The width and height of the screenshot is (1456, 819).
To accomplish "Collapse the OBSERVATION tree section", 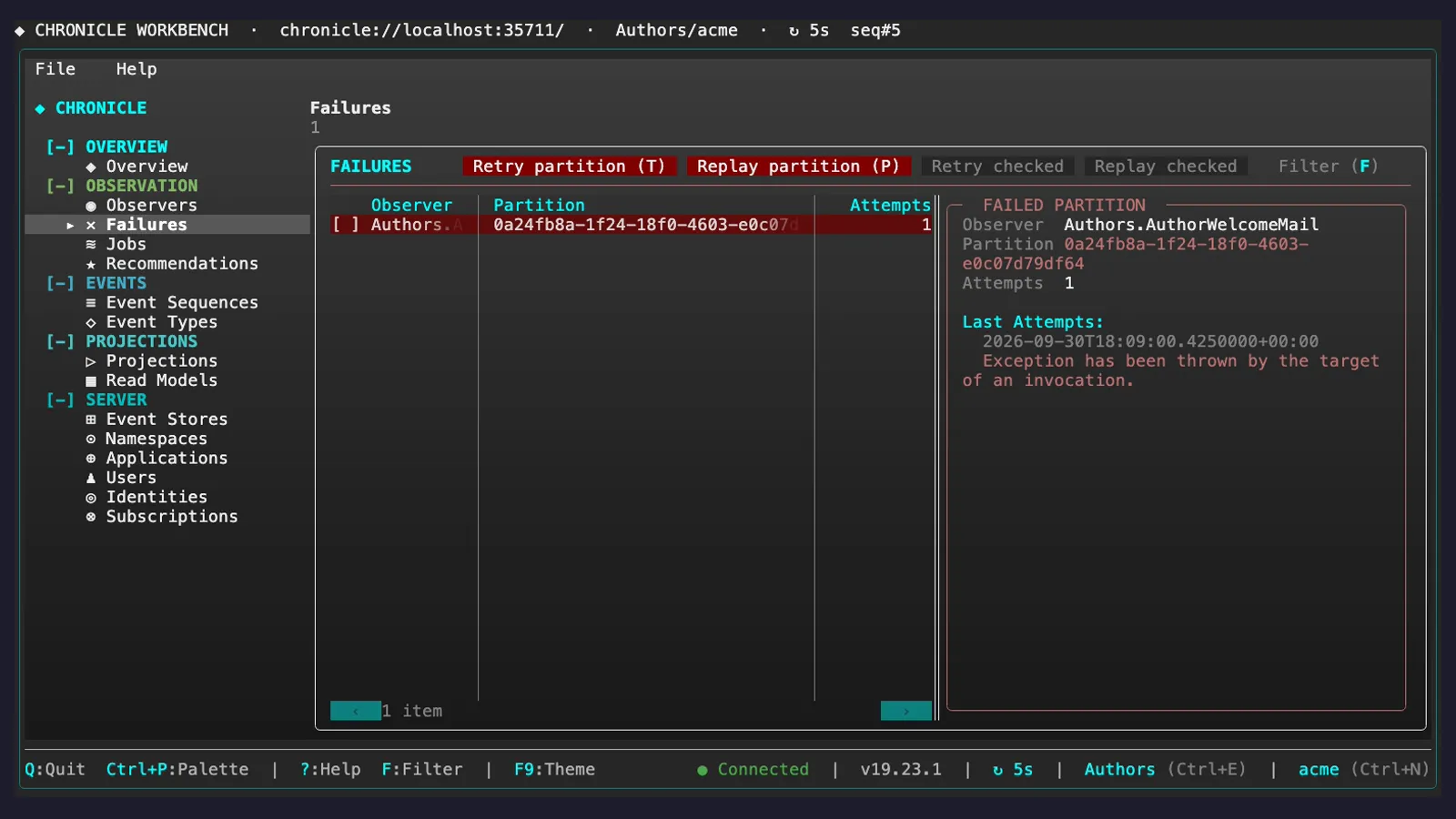I will (61, 186).
